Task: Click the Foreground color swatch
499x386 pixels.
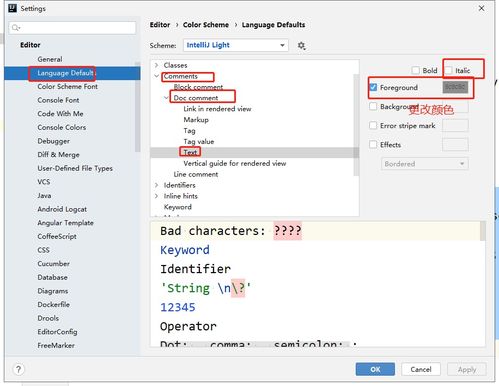Action: click(455, 87)
